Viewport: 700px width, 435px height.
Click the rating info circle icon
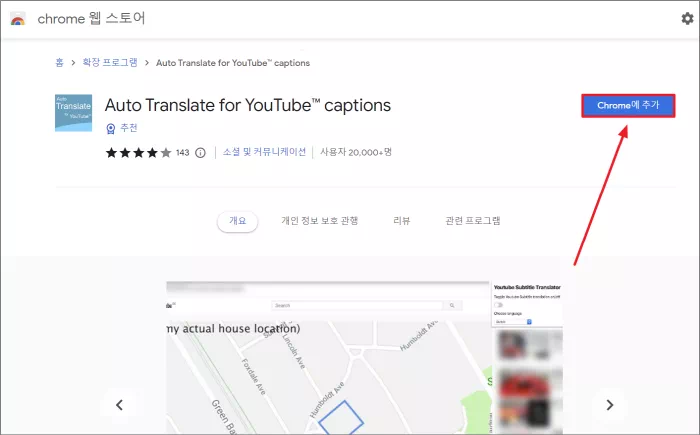tap(200, 153)
